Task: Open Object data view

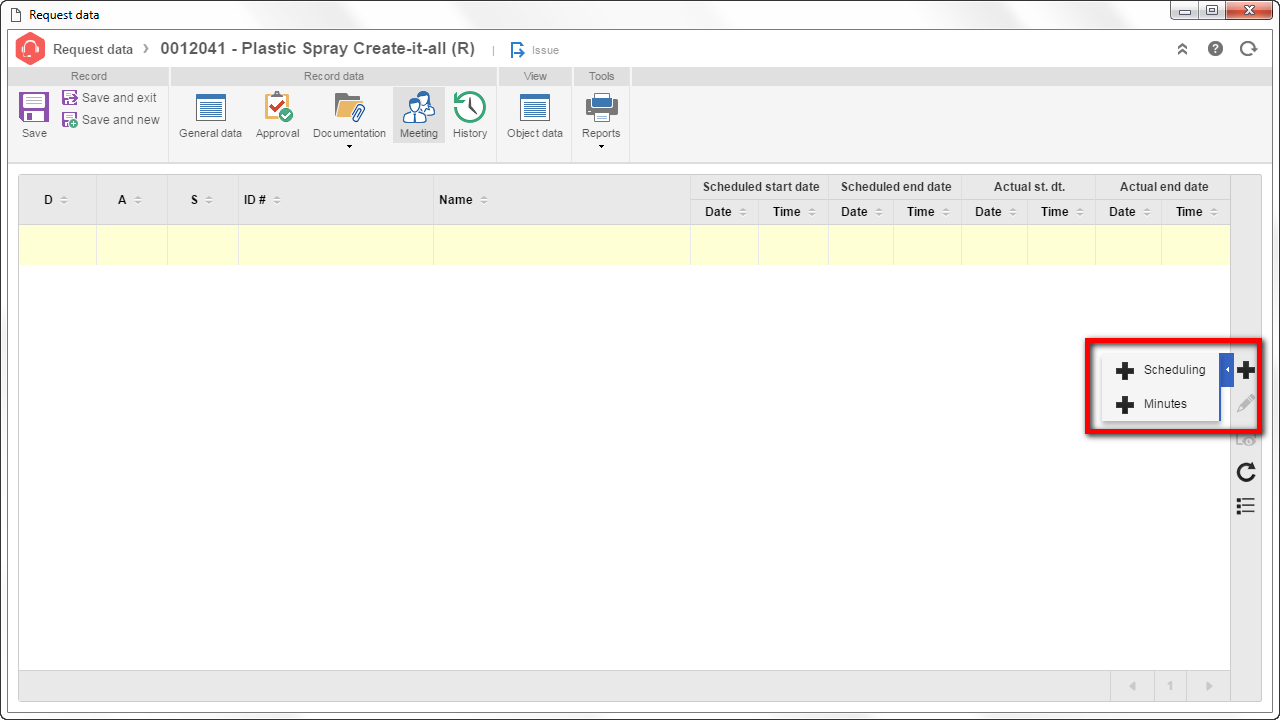Action: tap(535, 115)
